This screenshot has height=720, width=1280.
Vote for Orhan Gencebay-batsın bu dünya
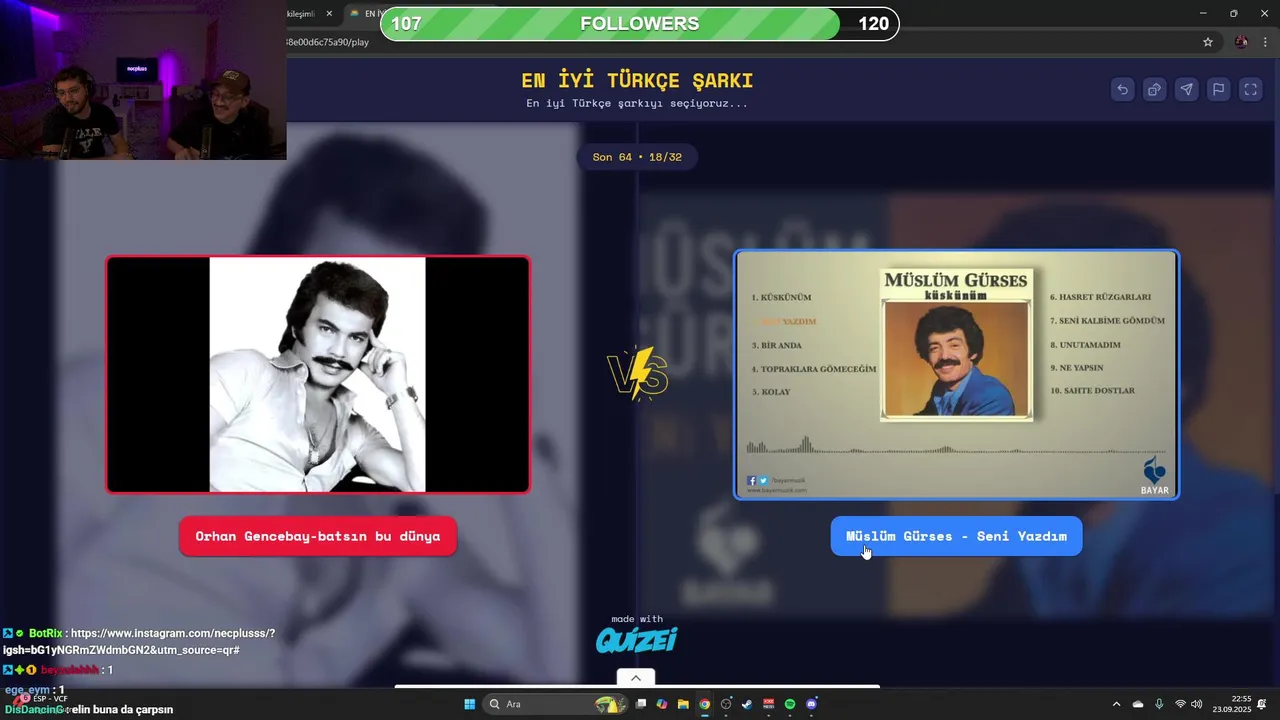318,536
